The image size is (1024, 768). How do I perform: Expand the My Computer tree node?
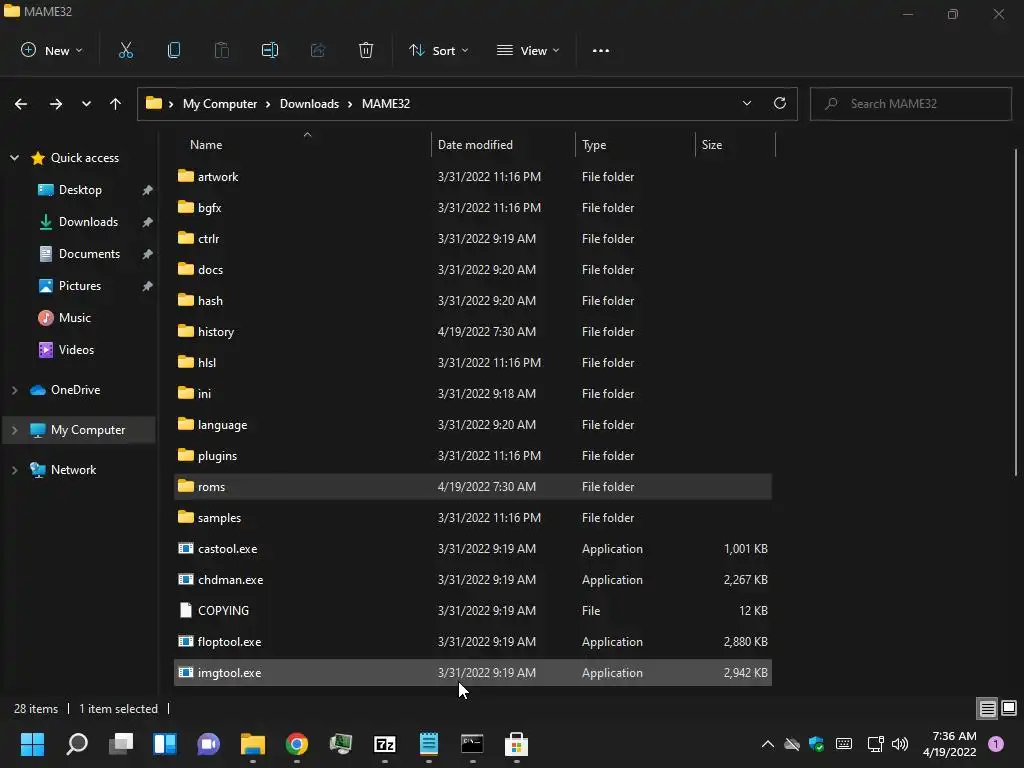click(x=14, y=430)
